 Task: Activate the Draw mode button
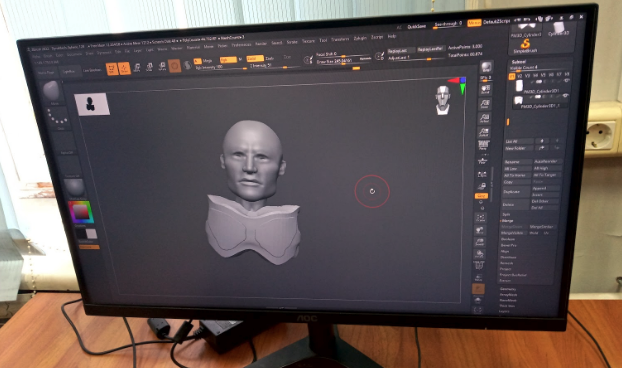coord(124,69)
